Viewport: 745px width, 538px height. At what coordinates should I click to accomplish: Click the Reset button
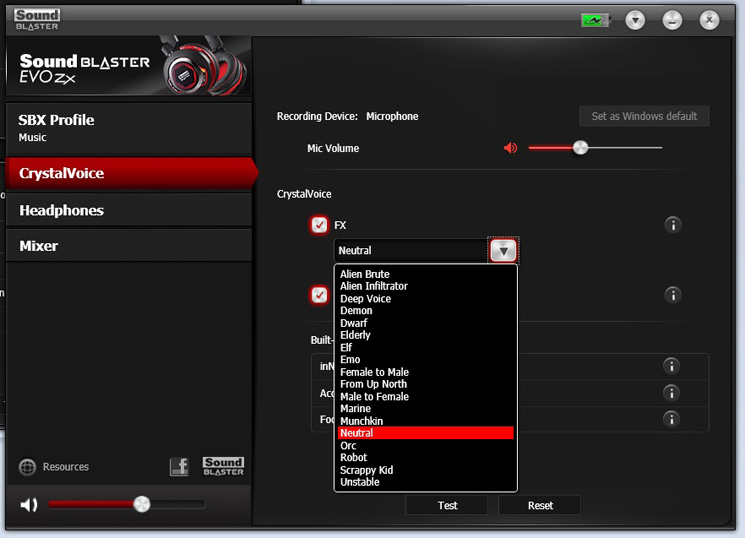tap(540, 505)
